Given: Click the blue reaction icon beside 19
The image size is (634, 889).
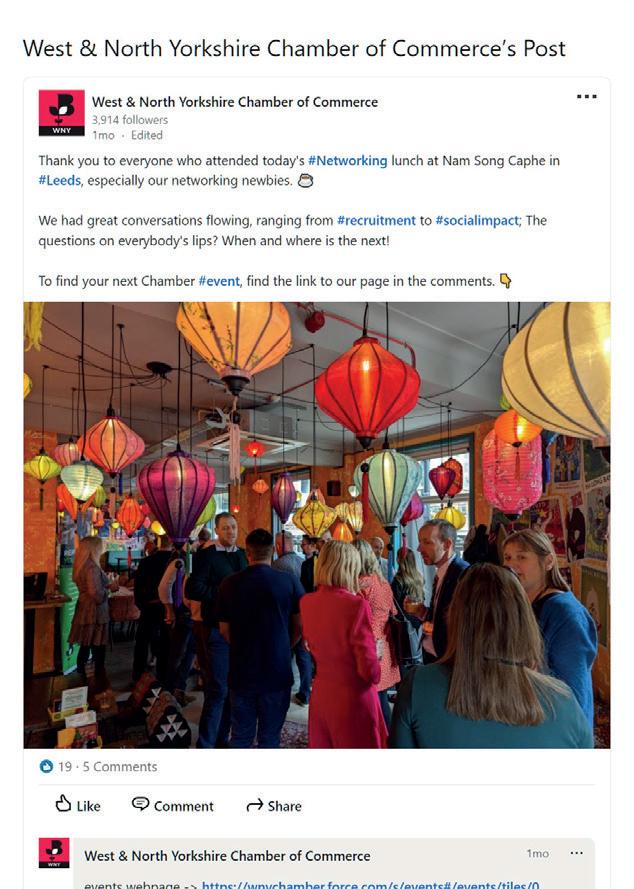Looking at the screenshot, I should [46, 767].
